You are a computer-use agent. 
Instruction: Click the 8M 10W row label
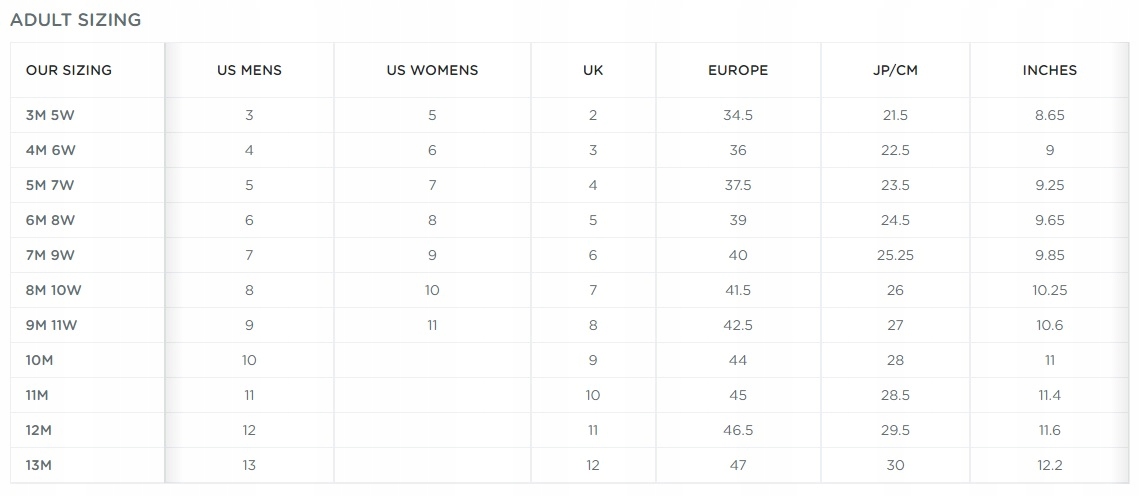click(x=54, y=290)
